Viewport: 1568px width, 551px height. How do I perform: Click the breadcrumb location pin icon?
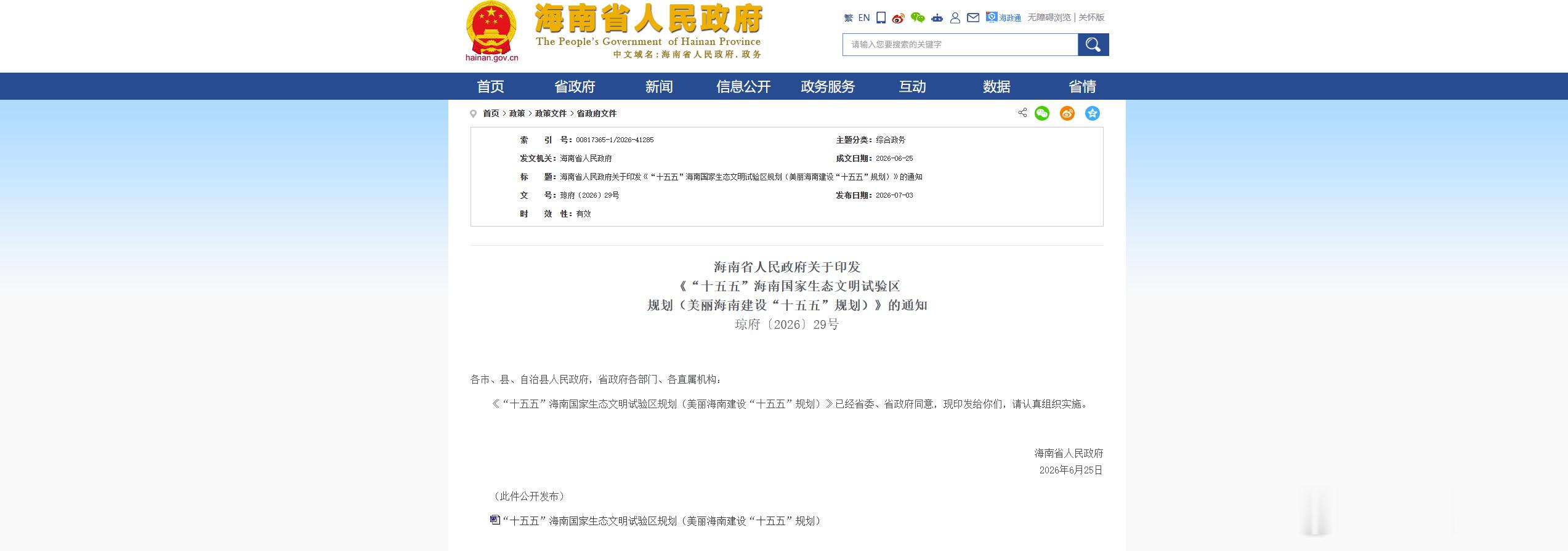473,114
